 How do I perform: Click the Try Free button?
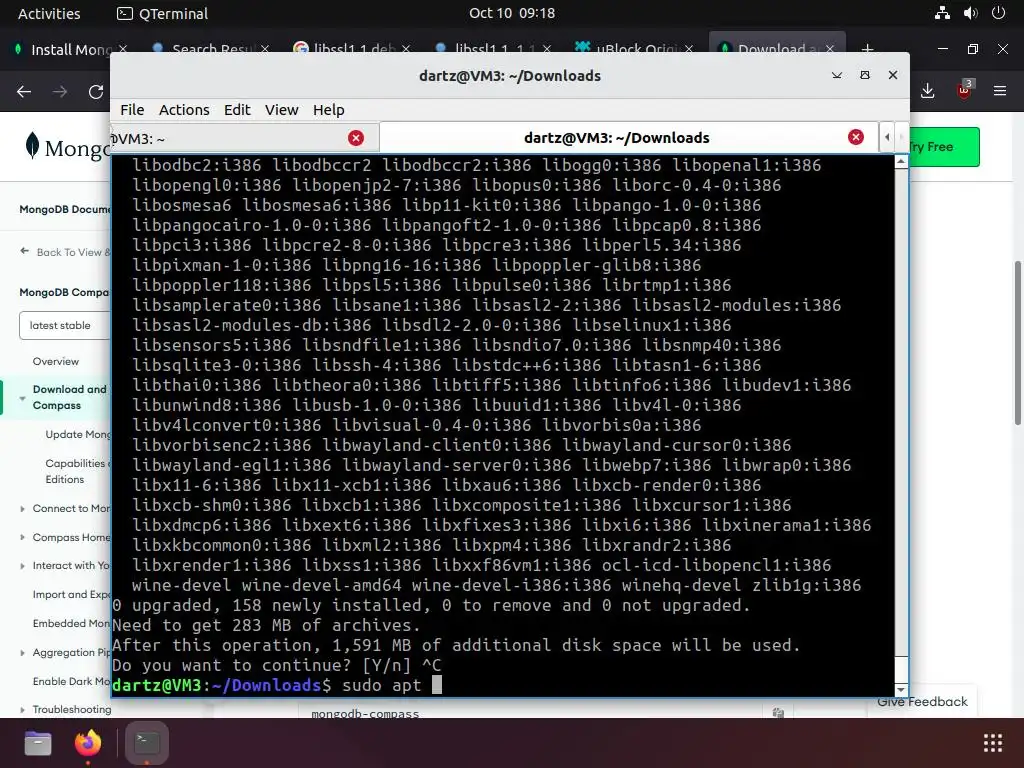944,147
